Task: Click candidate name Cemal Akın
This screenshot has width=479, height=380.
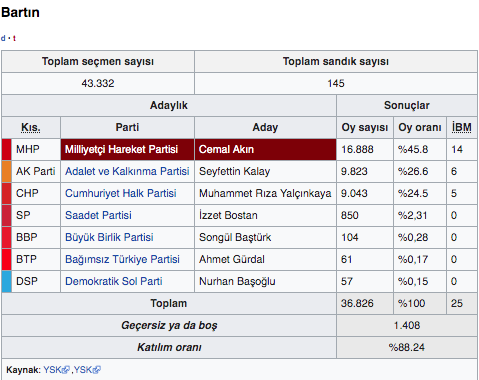Action: click(x=226, y=149)
